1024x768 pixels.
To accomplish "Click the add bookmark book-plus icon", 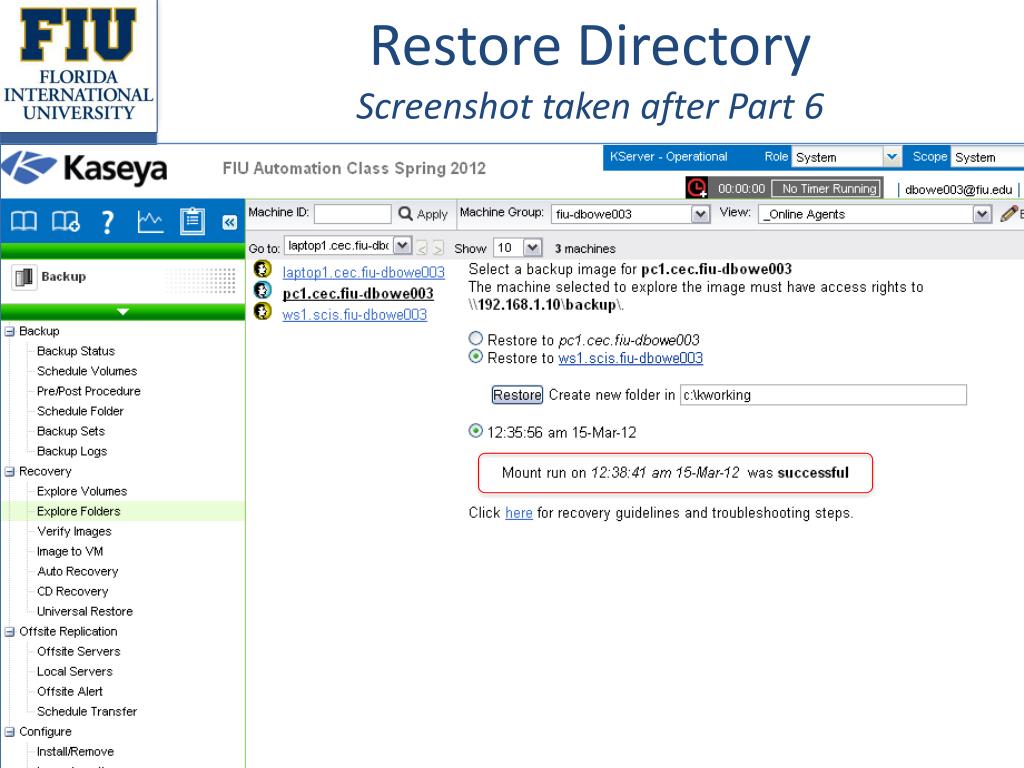I will click(x=66, y=221).
